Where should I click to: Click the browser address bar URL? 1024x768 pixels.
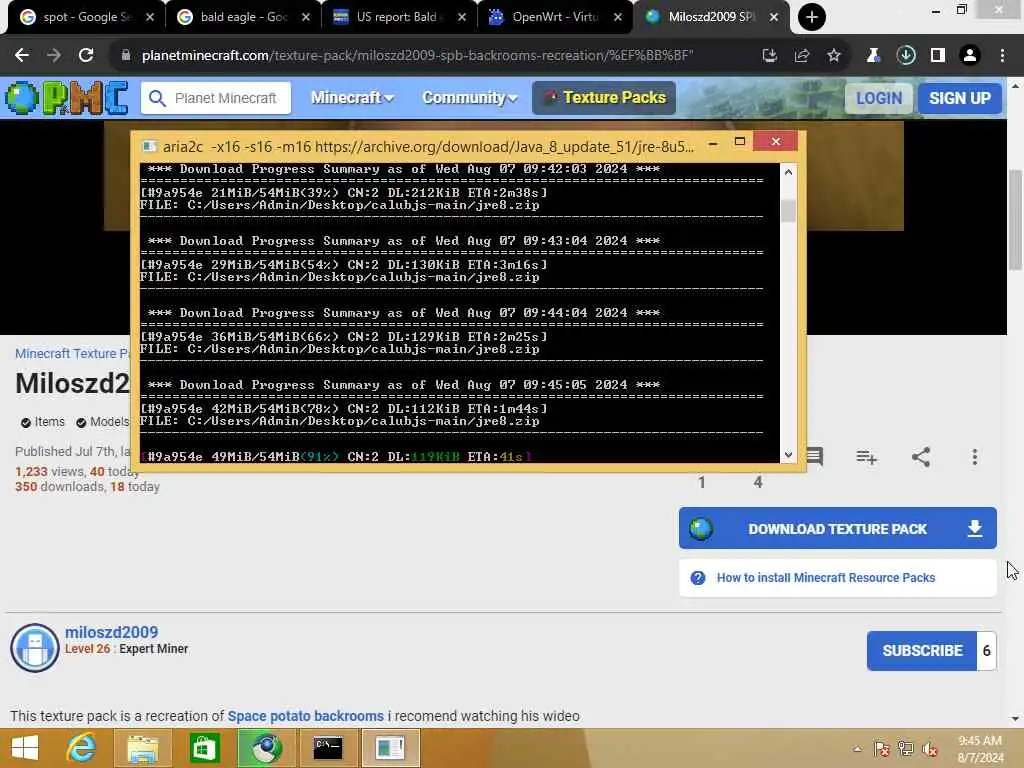[418, 56]
